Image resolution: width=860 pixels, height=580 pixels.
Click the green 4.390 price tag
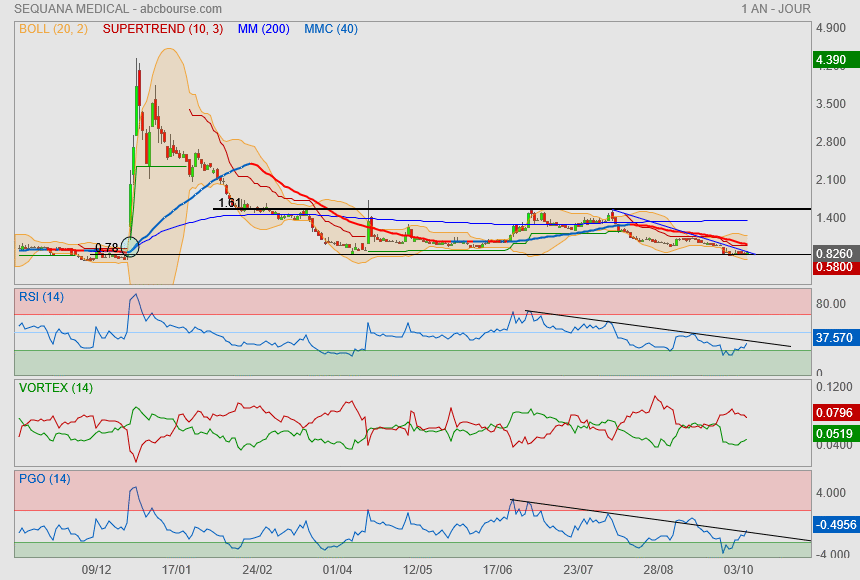[x=834, y=61]
